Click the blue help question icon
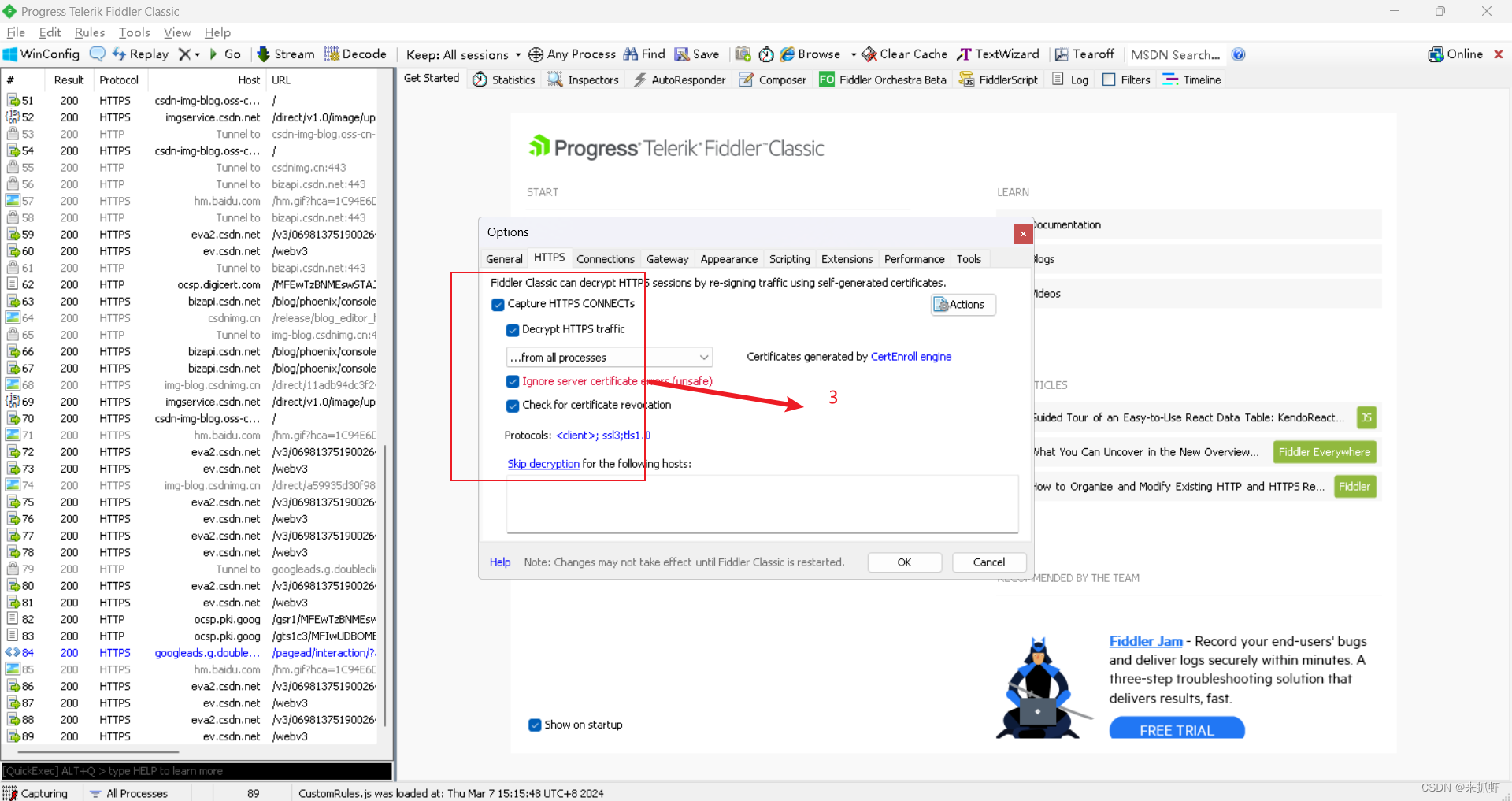The image size is (1512, 801). (1238, 54)
